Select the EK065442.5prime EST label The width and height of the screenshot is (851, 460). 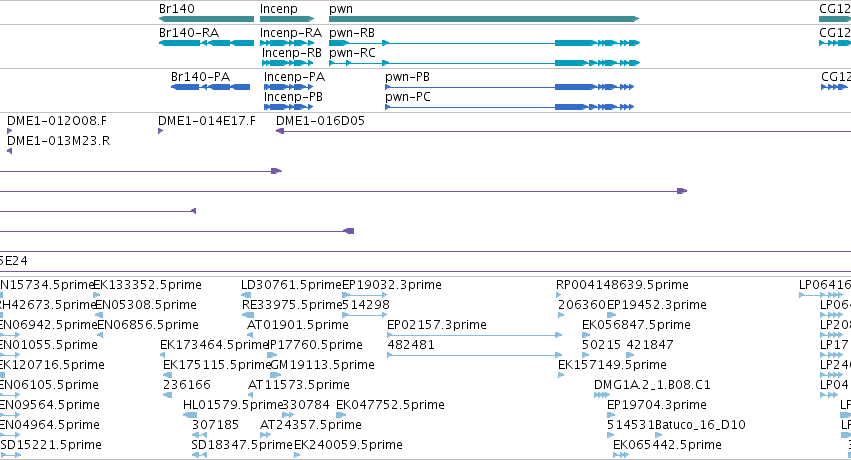[x=668, y=446]
